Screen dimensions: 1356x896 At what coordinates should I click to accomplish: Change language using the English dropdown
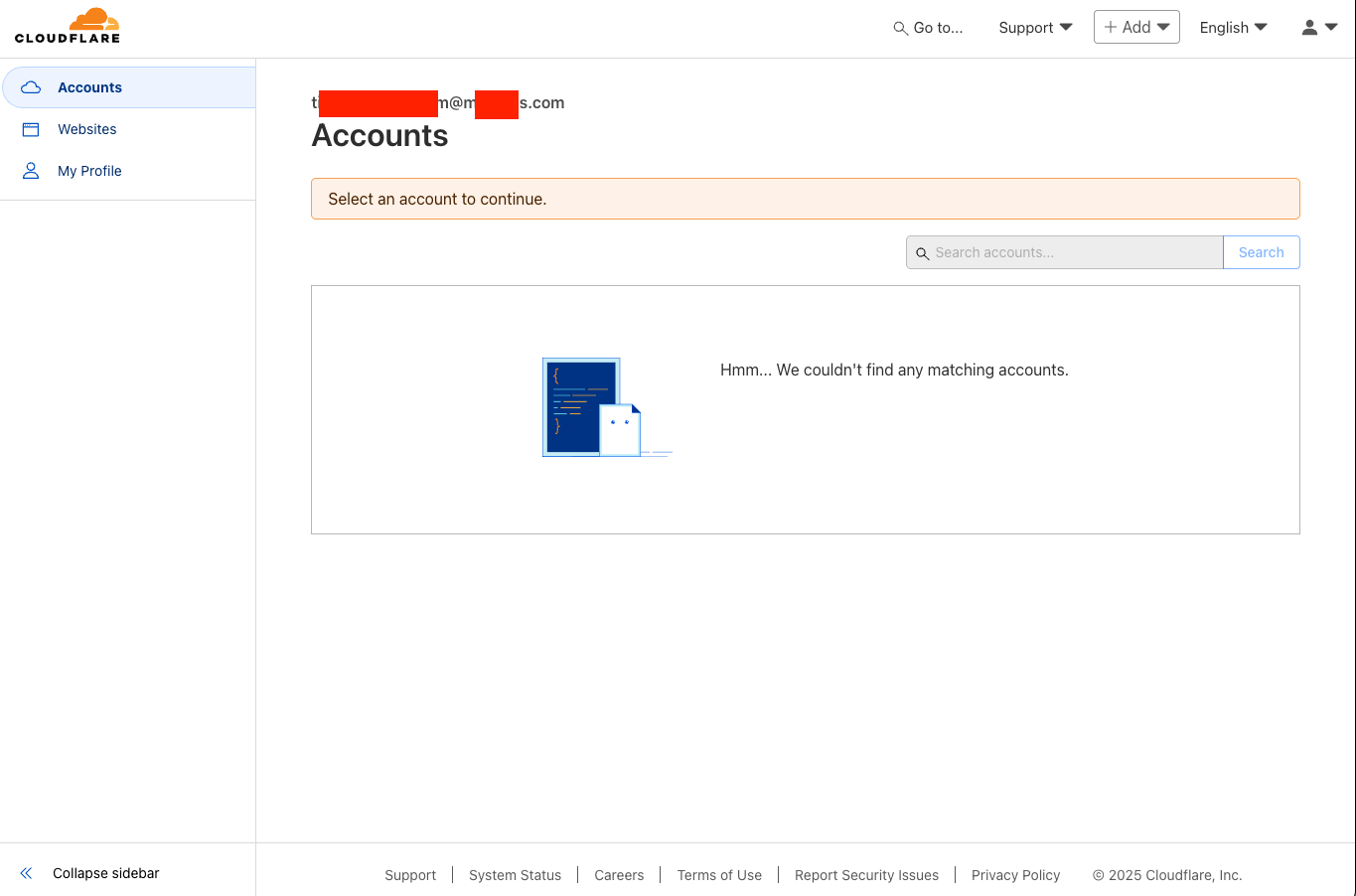point(1233,28)
